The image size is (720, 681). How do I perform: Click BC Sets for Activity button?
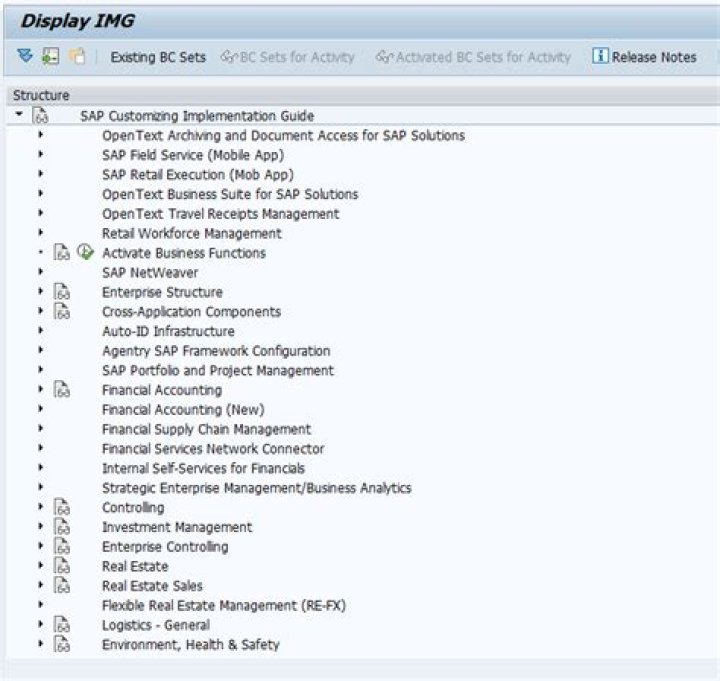click(287, 57)
